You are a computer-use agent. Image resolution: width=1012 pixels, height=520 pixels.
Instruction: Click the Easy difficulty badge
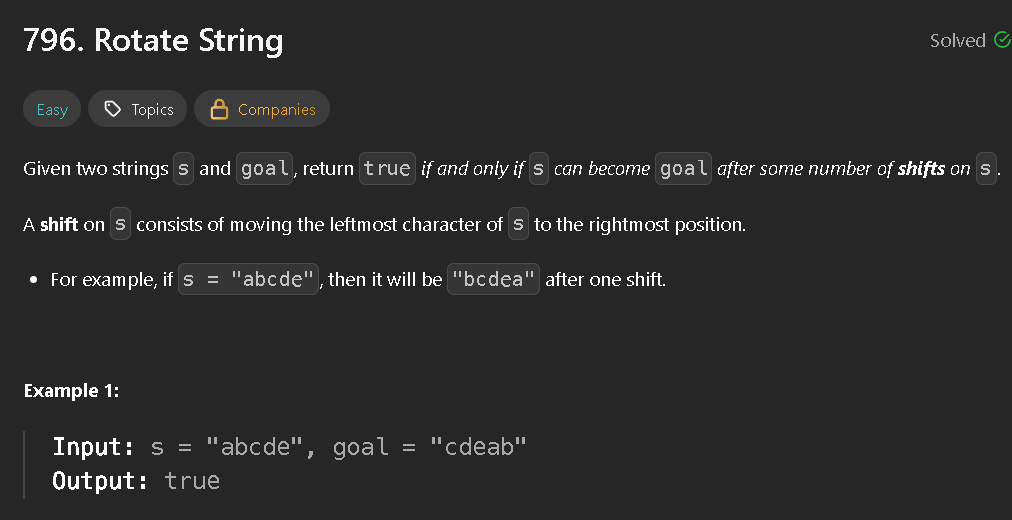point(52,109)
